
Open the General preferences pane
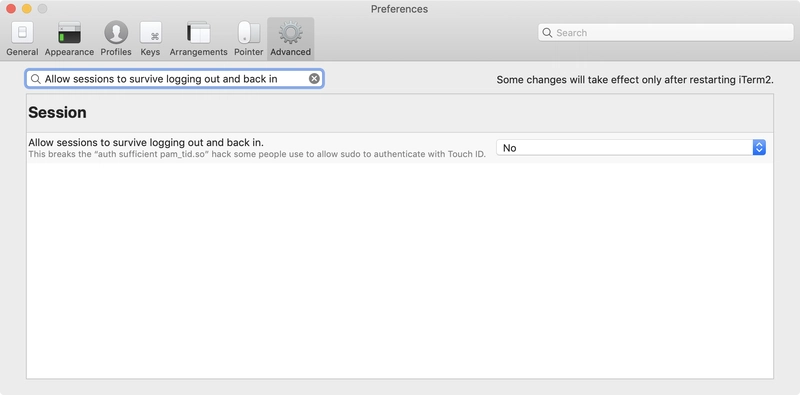coord(22,39)
